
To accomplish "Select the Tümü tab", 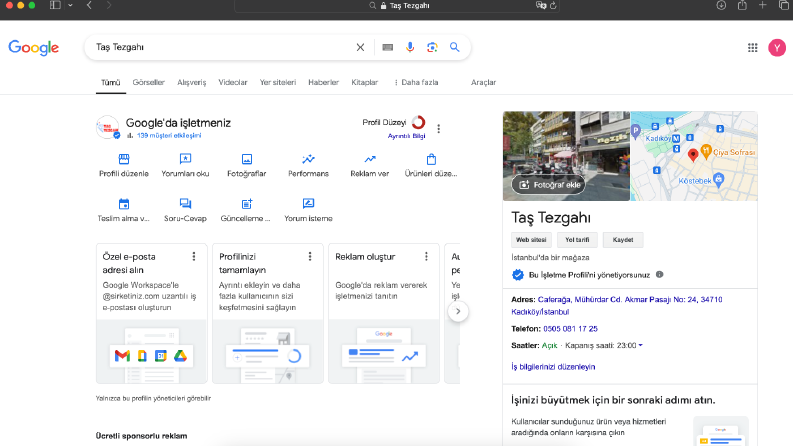I will pyautogui.click(x=111, y=82).
